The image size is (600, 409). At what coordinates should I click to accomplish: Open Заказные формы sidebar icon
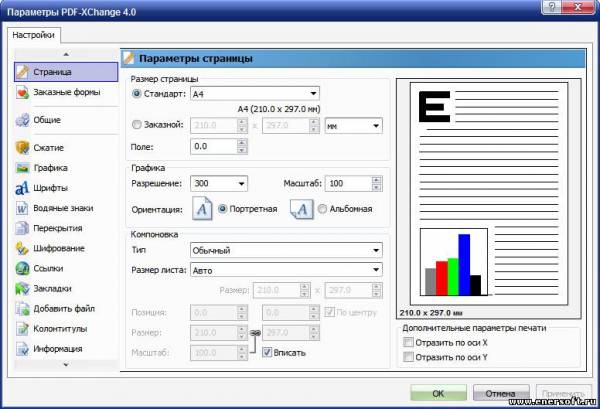click(x=22, y=92)
